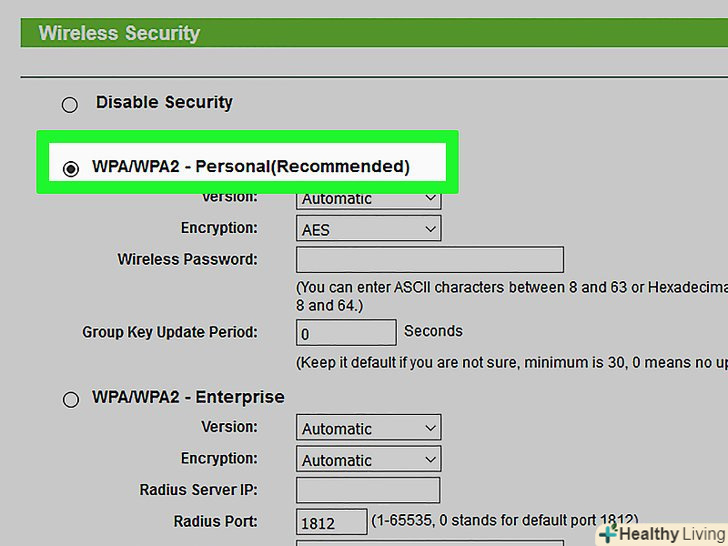
Task: Open the Personal Encryption AES dropdown
Action: [x=368, y=229]
